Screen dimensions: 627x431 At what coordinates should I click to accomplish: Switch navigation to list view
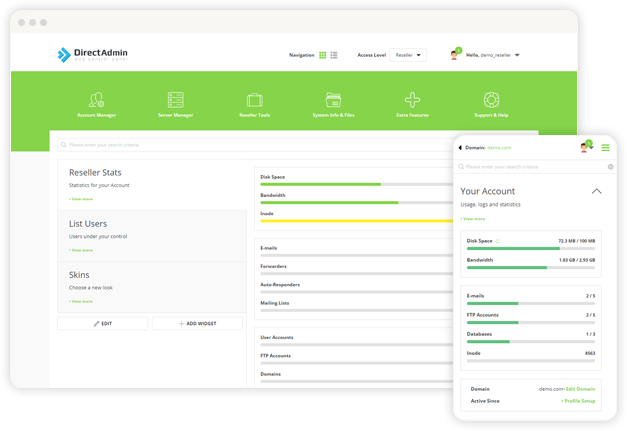tap(334, 55)
